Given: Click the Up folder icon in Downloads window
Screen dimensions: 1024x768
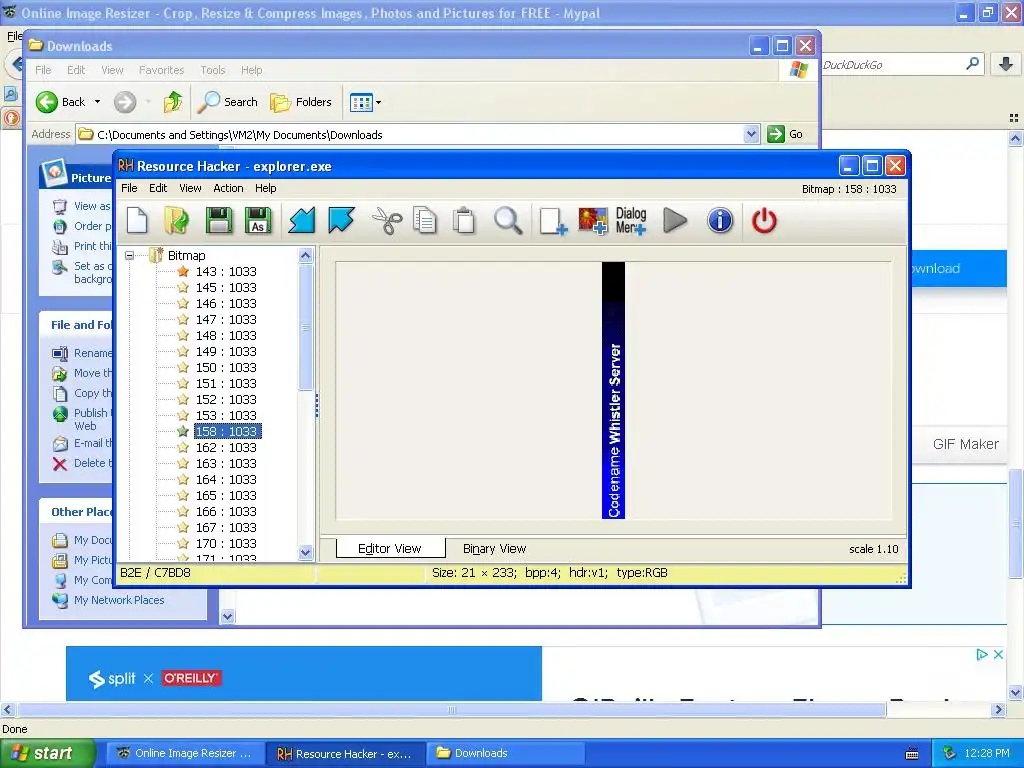Looking at the screenshot, I should 173,102.
